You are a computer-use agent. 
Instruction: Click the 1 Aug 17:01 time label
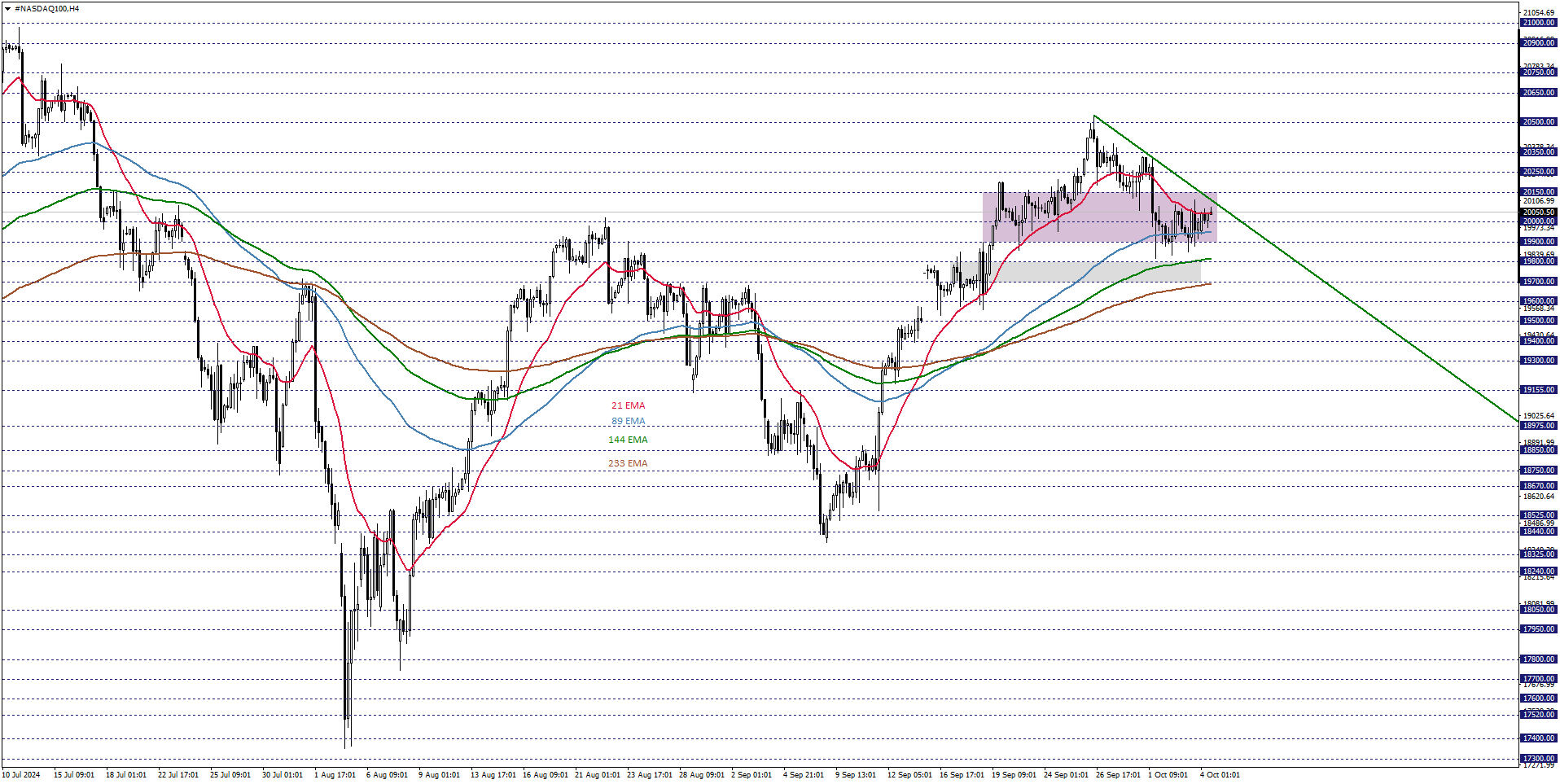[335, 775]
